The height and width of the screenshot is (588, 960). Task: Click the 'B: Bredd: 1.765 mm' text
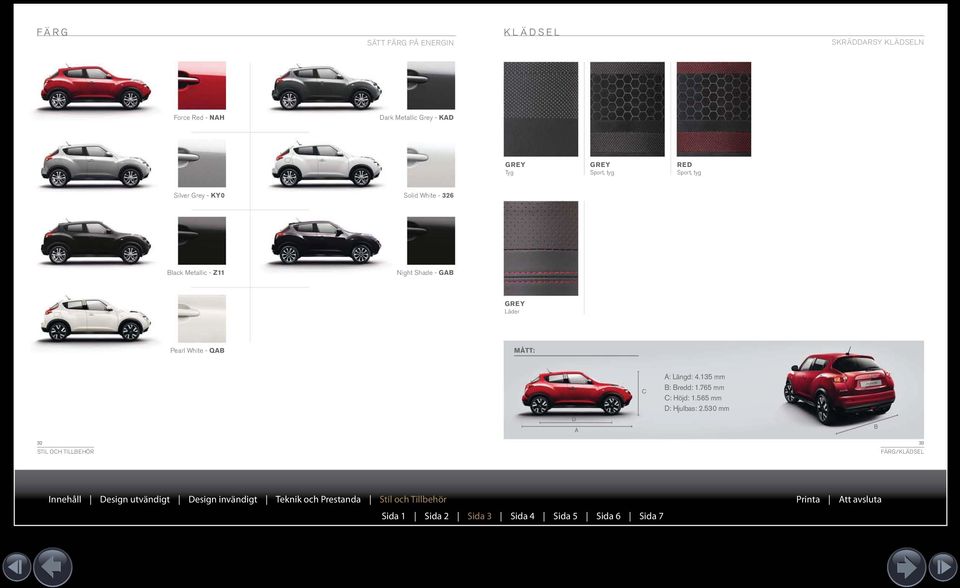click(694, 388)
